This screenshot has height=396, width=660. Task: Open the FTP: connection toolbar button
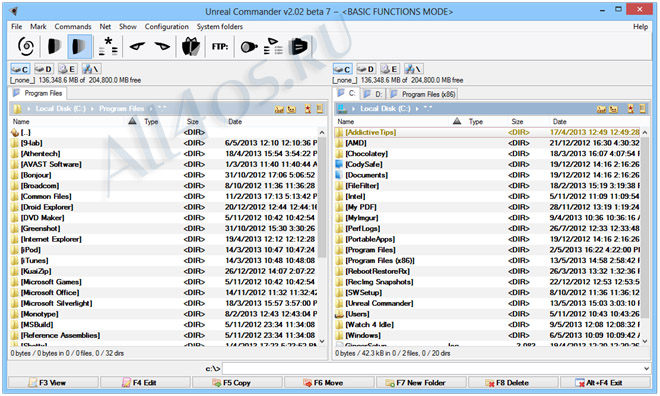(220, 47)
